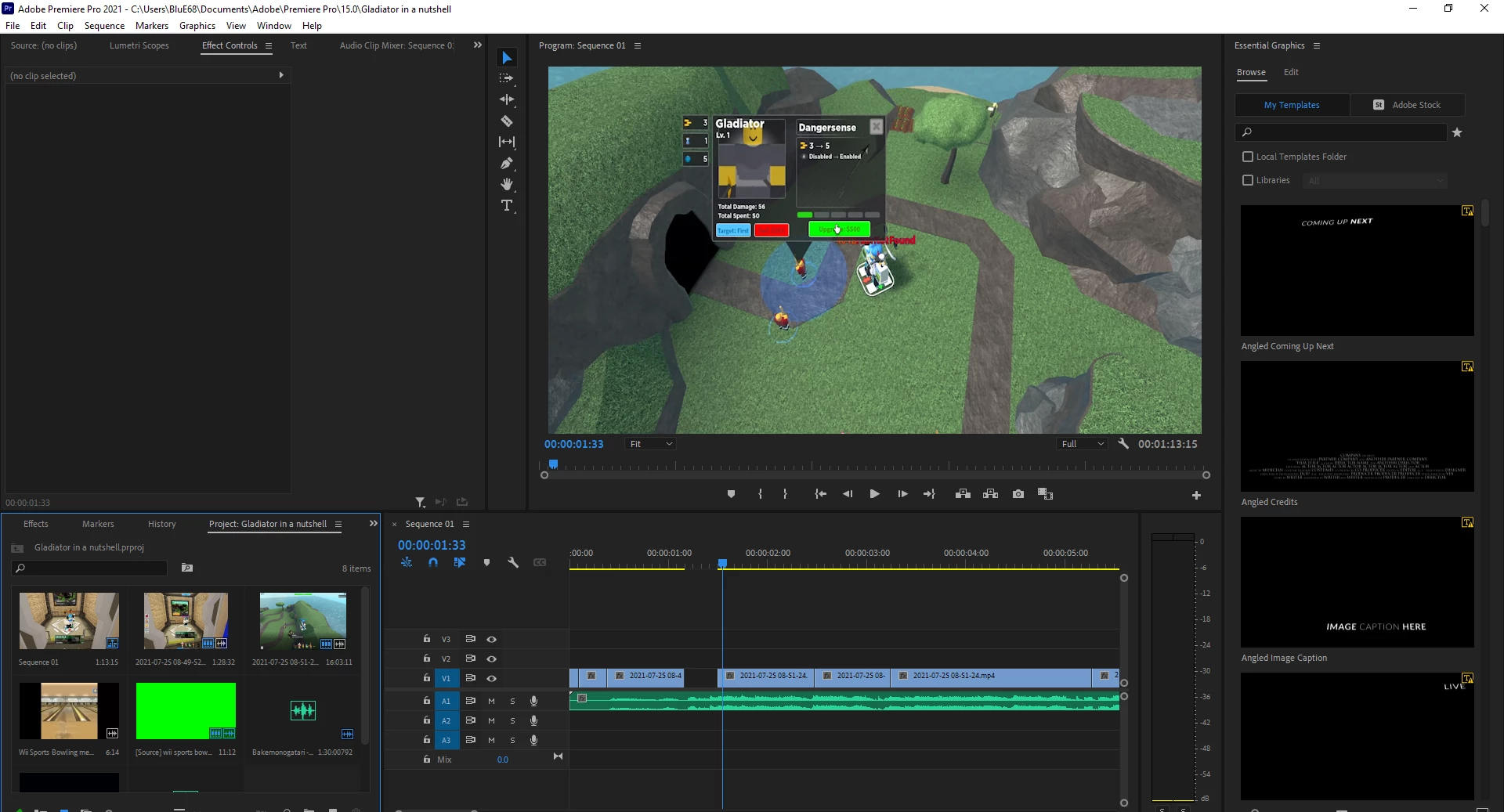Mute audio track A1
This screenshot has width=1504, height=812.
click(x=491, y=701)
